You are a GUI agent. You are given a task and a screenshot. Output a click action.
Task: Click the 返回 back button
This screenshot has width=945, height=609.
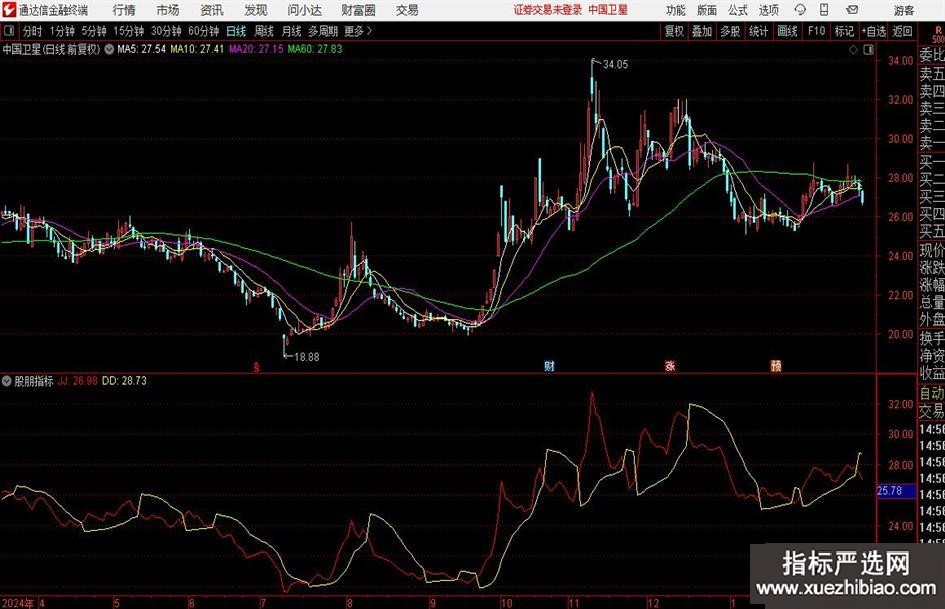[x=902, y=31]
